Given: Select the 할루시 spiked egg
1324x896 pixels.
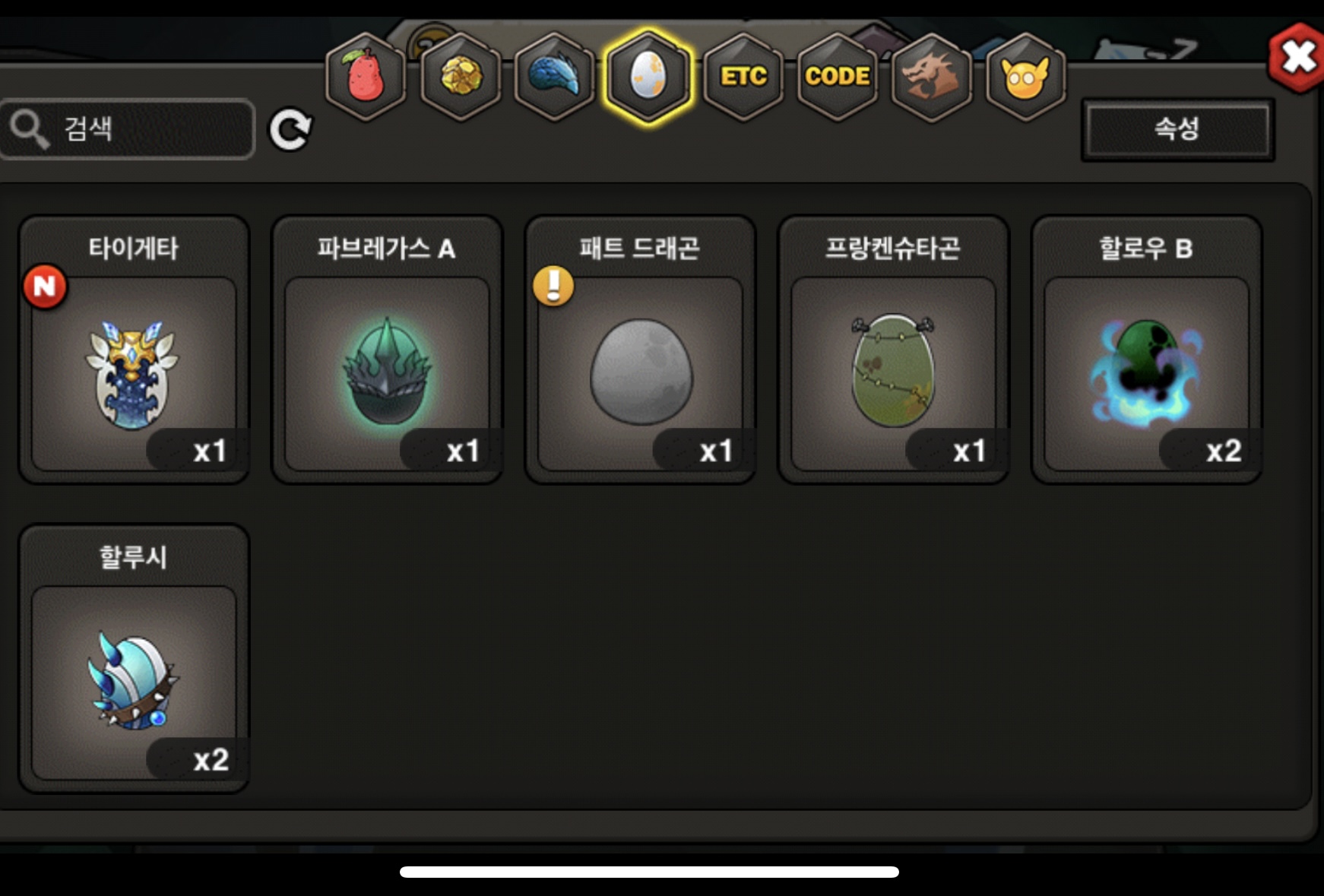Looking at the screenshot, I should tap(134, 659).
